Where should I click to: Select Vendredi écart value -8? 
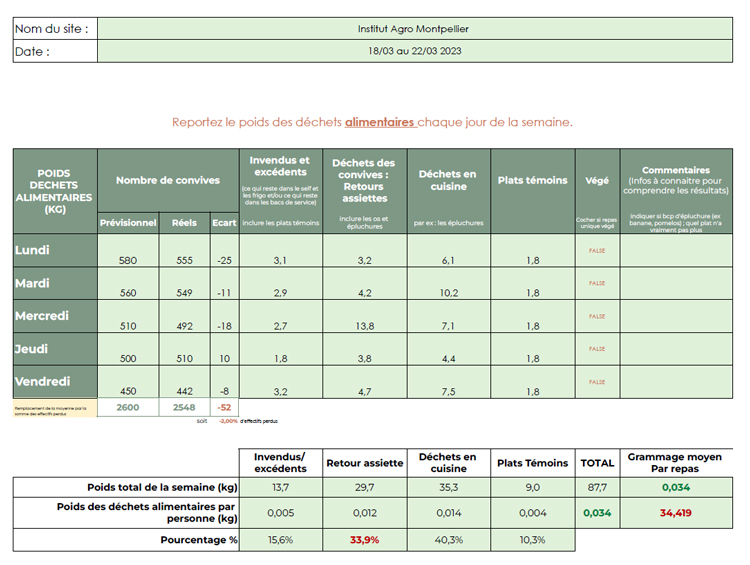(224, 382)
